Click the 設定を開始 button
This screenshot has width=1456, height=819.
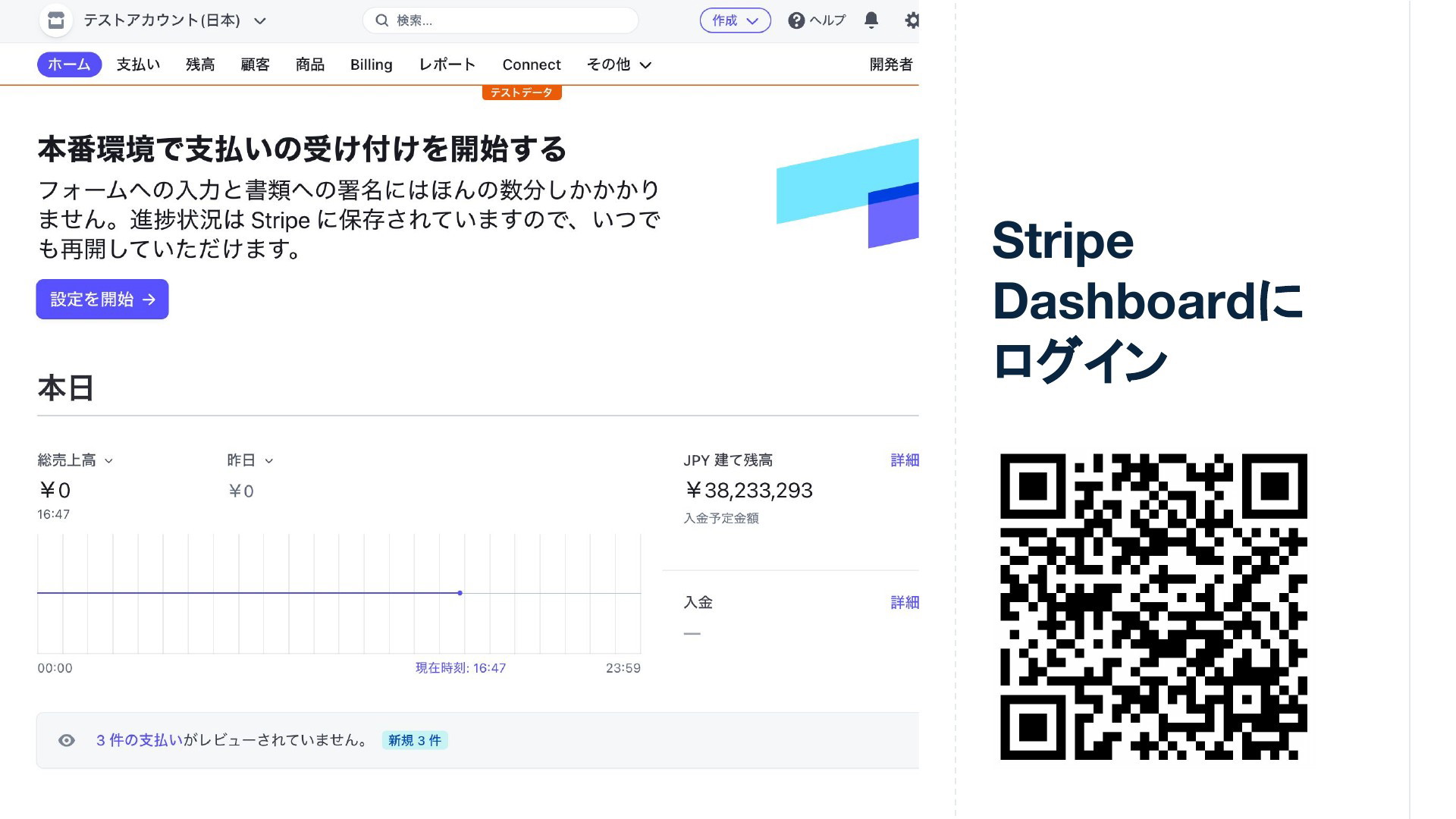click(x=102, y=299)
